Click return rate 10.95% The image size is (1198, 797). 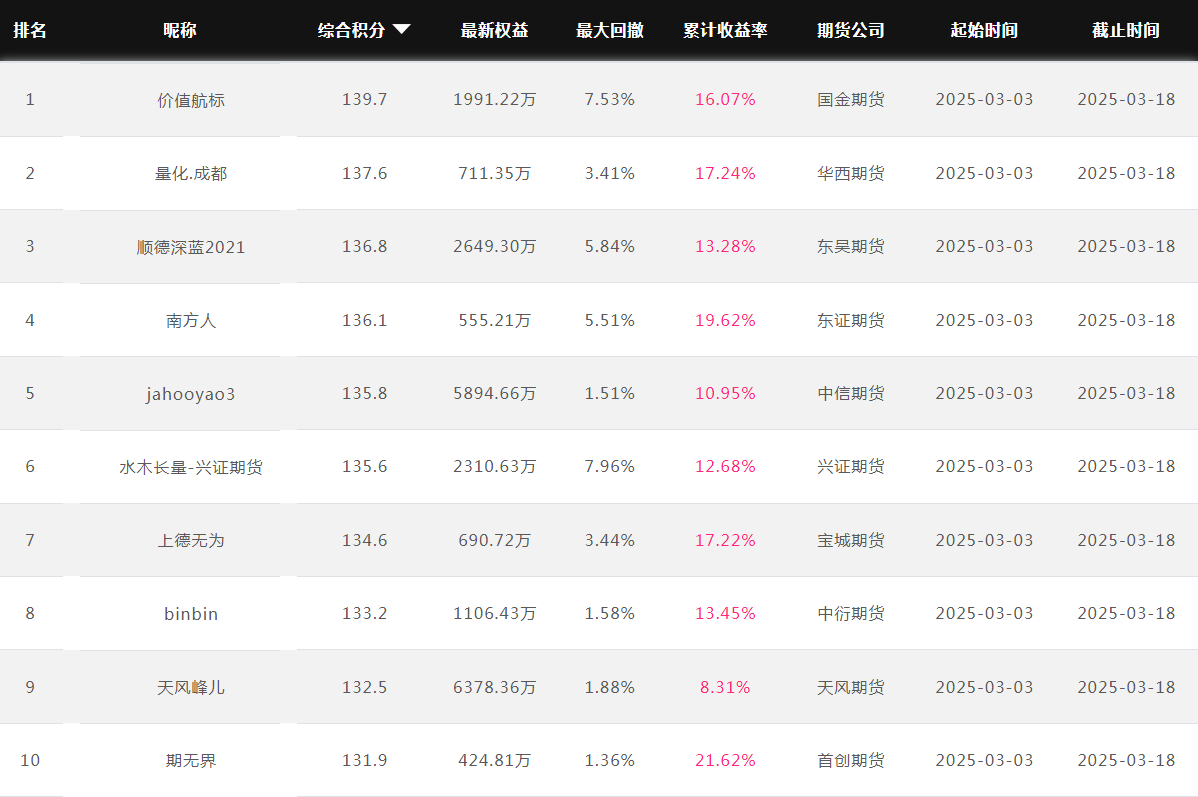click(725, 393)
